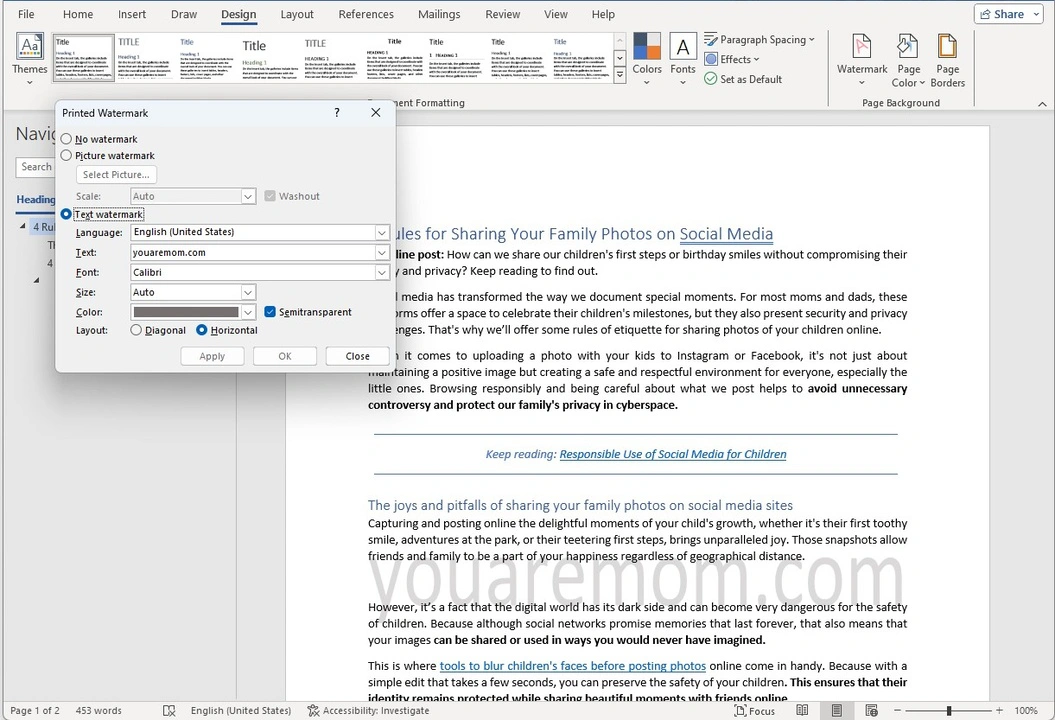Open help in Printed Watermark dialog
This screenshot has width=1055, height=720.
337,112
